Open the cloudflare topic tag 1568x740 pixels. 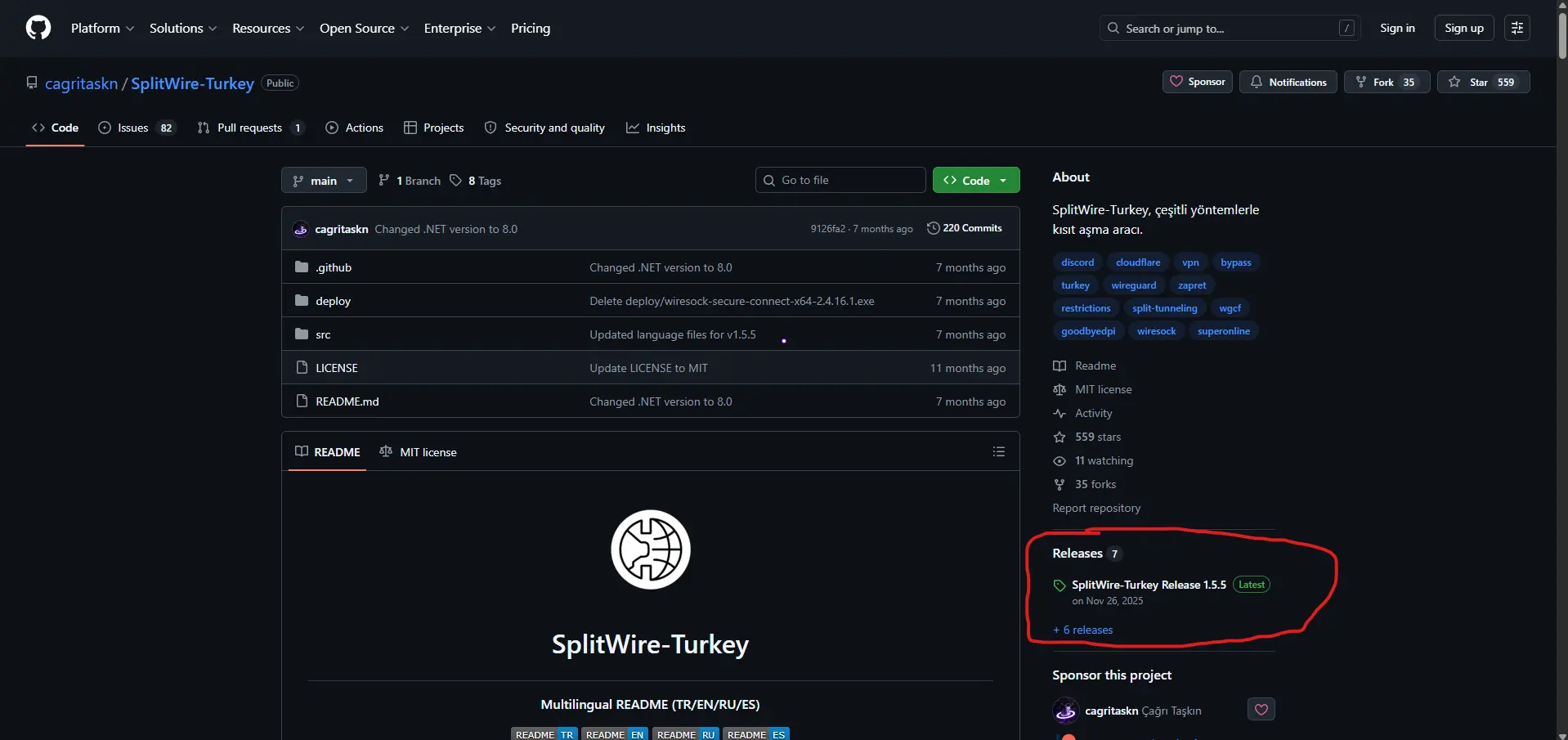[1137, 262]
